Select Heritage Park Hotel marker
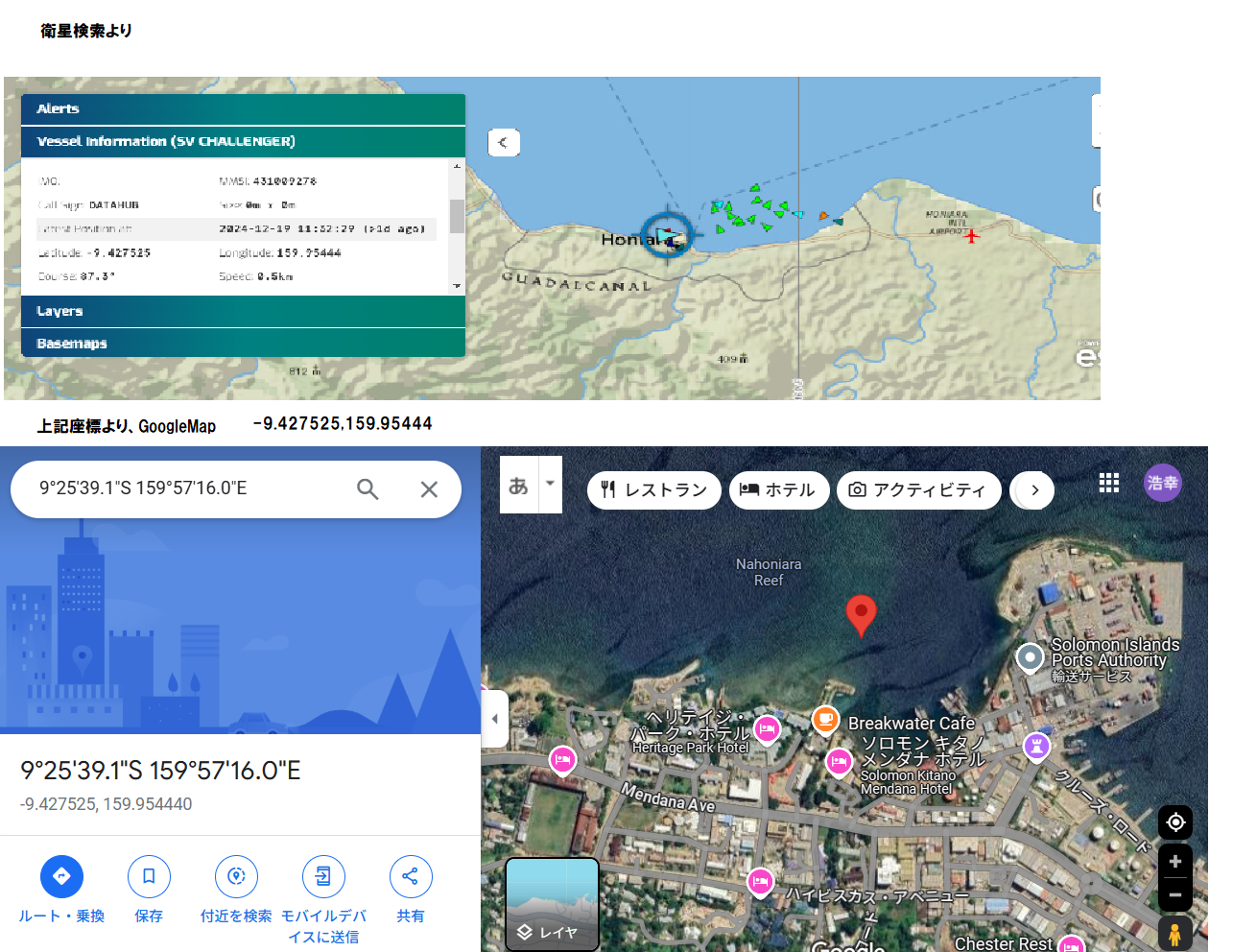The height and width of the screenshot is (952, 1257). pyautogui.click(x=767, y=729)
